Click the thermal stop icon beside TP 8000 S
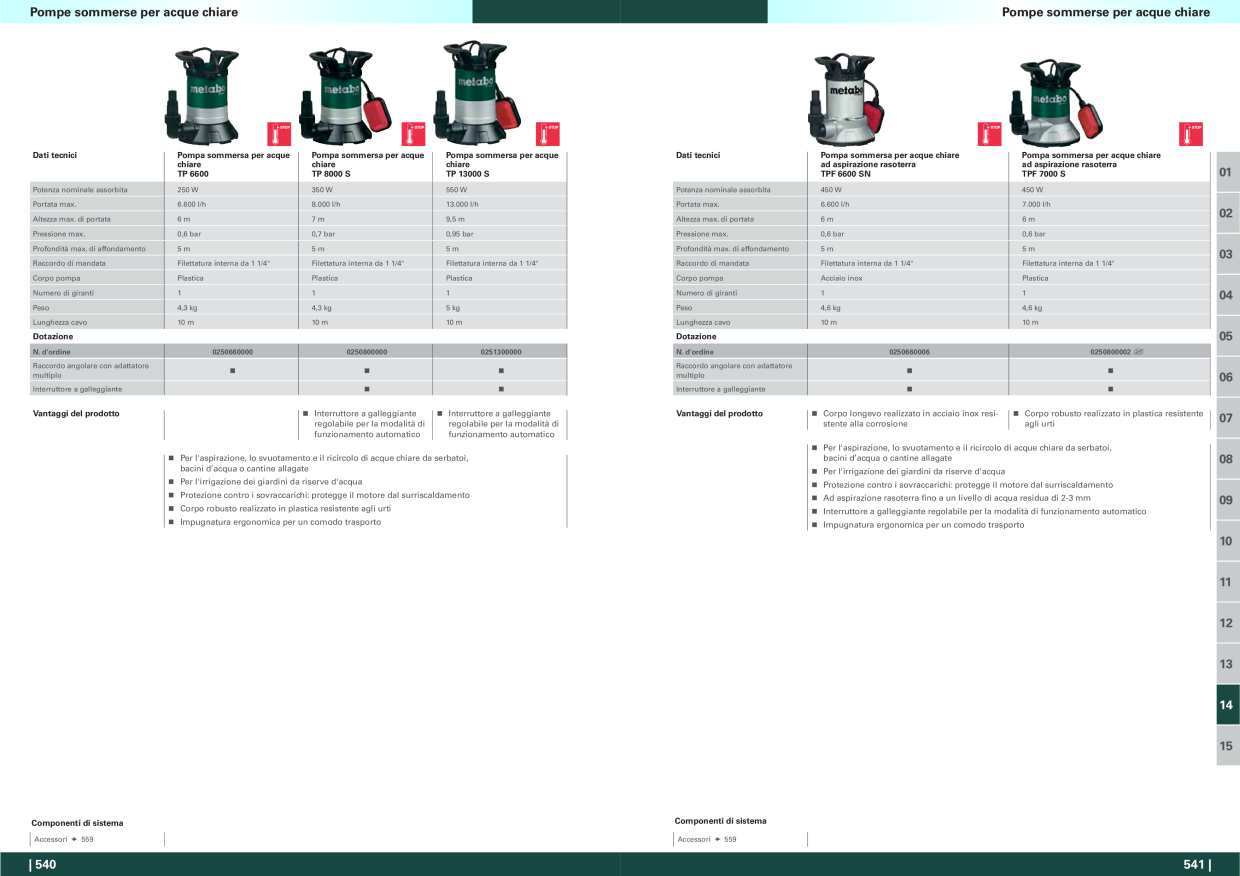1240x876 pixels. (x=413, y=134)
